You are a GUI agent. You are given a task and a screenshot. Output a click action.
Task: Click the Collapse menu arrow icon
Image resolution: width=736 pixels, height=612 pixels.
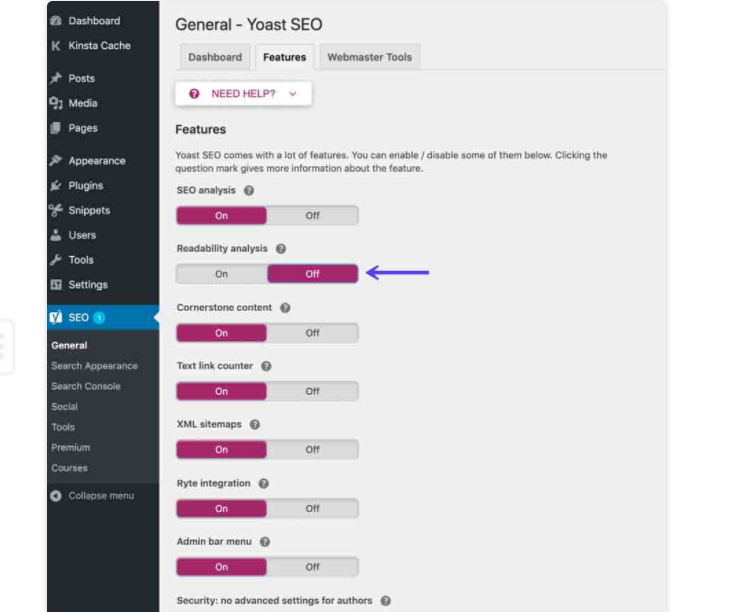point(56,496)
